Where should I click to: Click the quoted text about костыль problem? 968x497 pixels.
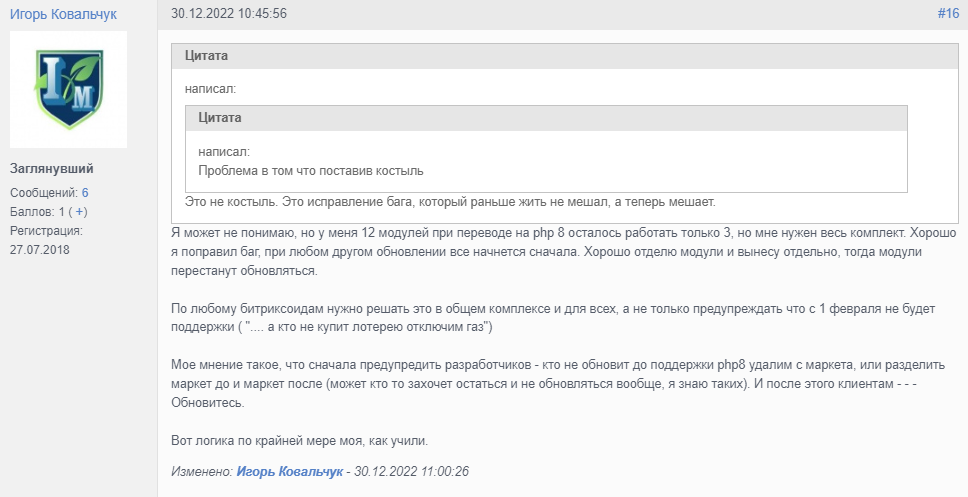pos(311,171)
